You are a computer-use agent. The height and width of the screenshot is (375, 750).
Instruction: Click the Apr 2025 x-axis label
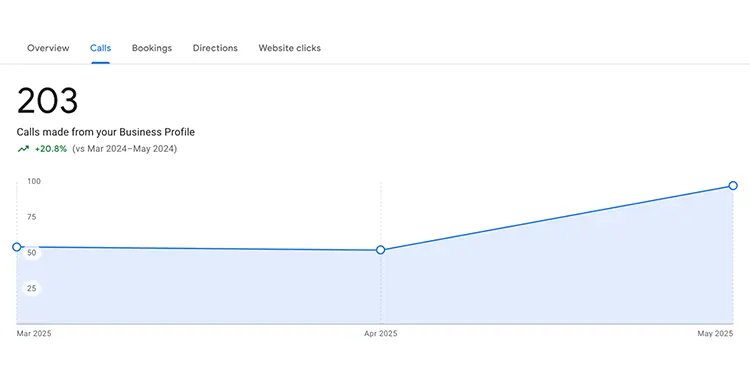coord(380,333)
